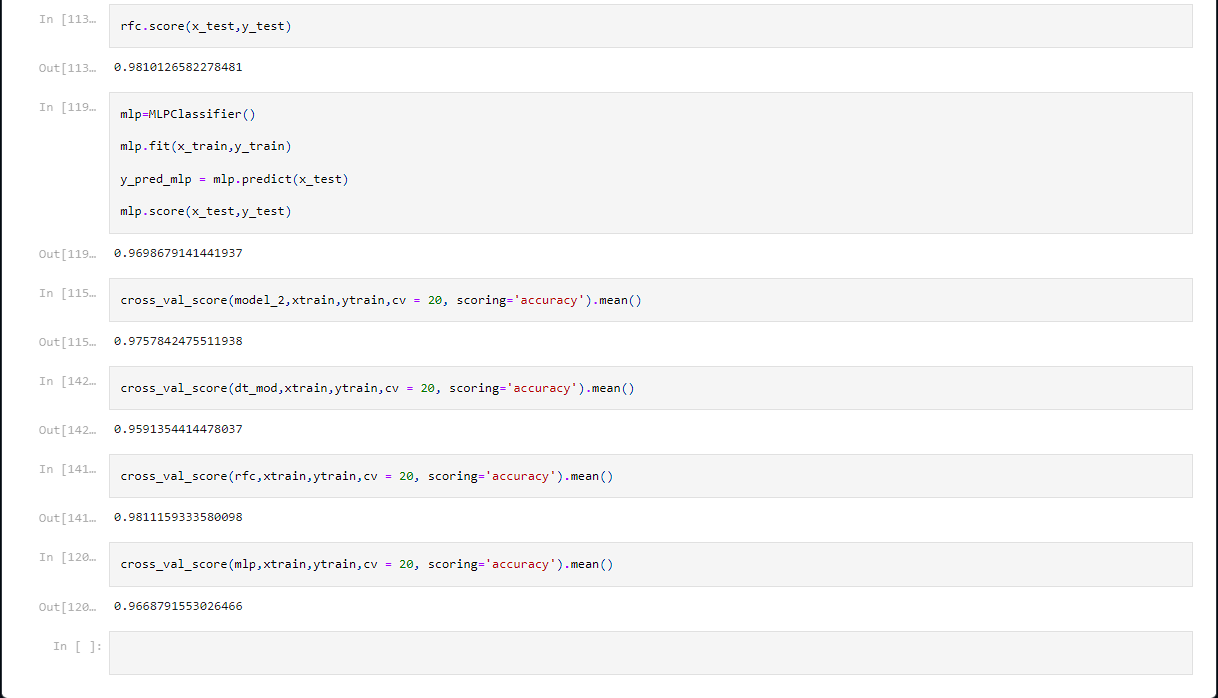This screenshot has width=1218, height=698.
Task: Select the empty In [ ] prompt
Action: 77,647
